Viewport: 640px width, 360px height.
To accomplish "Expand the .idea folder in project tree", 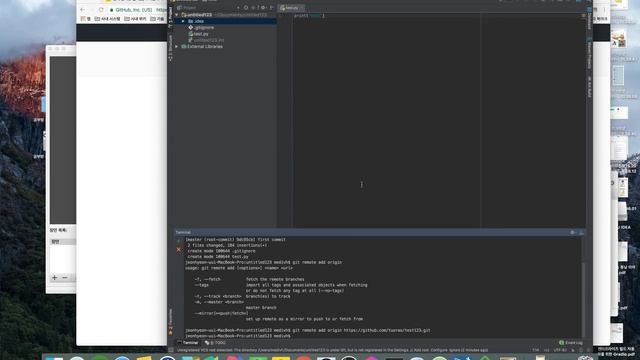I will coord(183,21).
